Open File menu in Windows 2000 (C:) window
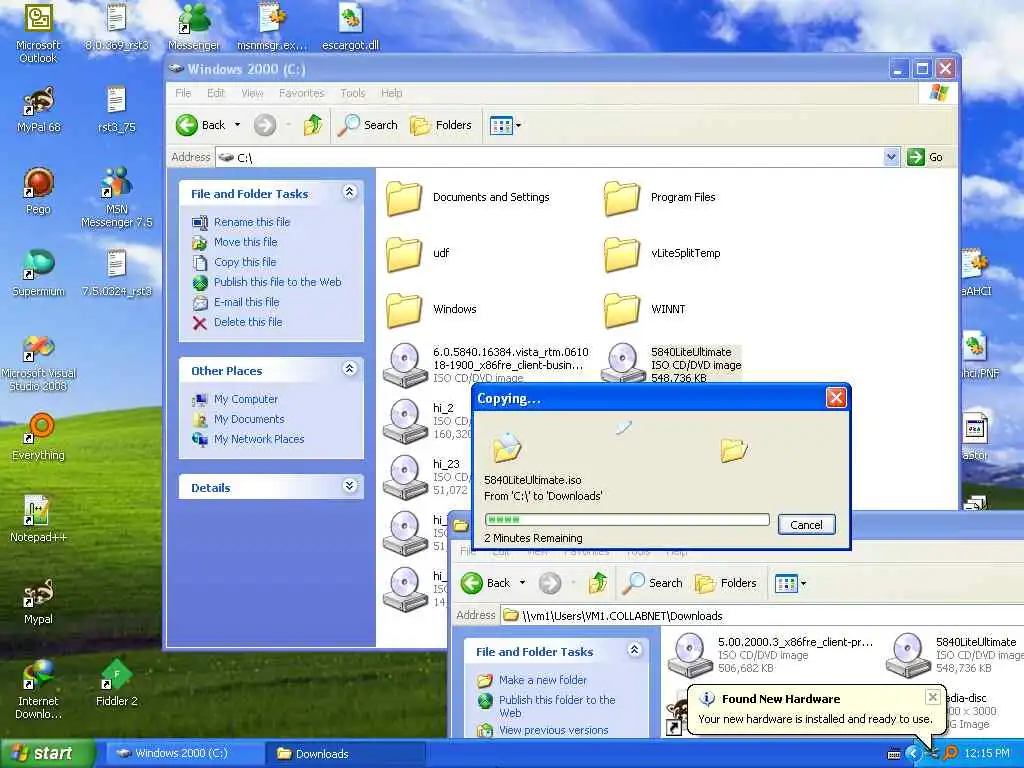The image size is (1024, 768). click(183, 93)
